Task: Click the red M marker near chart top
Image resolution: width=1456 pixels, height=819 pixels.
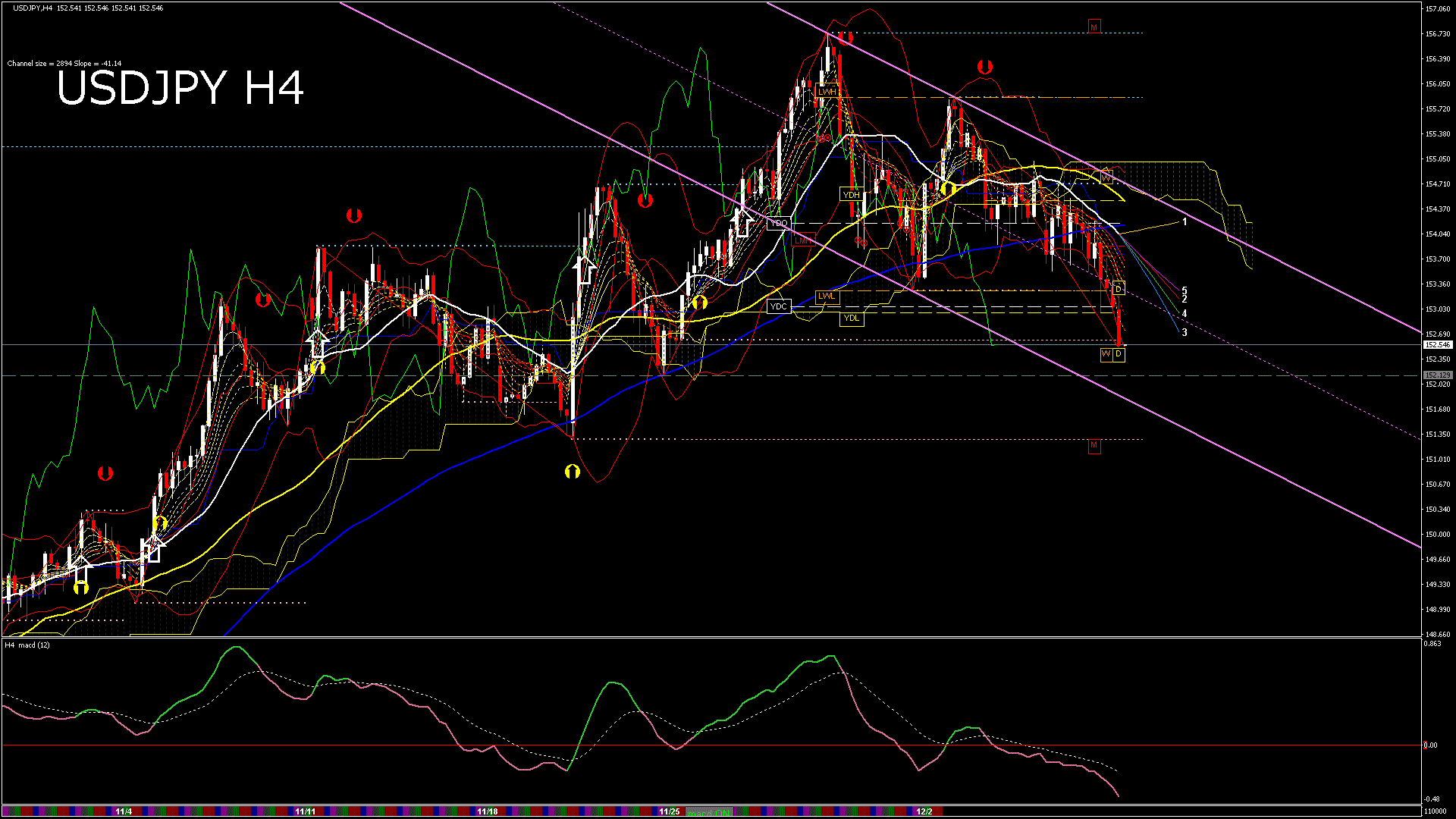Action: pos(1094,27)
